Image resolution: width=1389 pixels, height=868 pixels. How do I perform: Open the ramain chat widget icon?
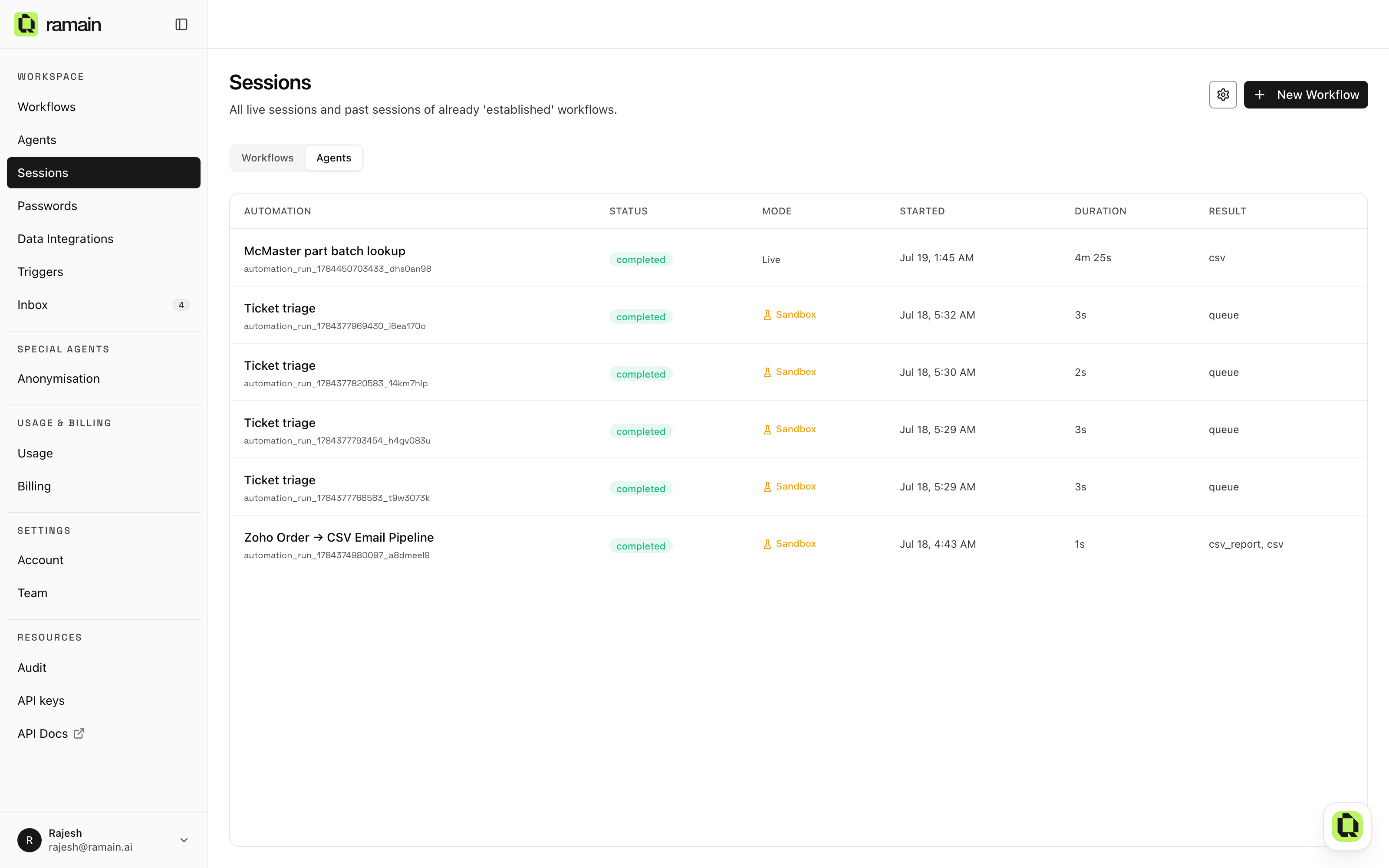tap(1347, 827)
